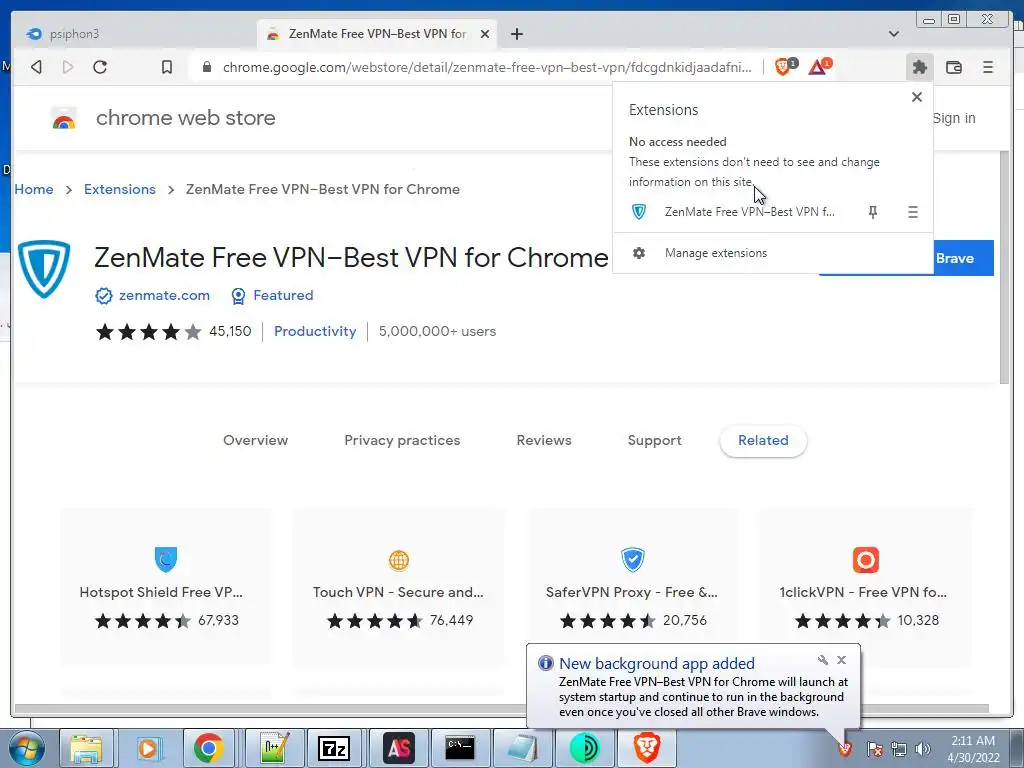The height and width of the screenshot is (768, 1024).
Task: Open SaferVPN Proxy extension card
Action: 632,586
